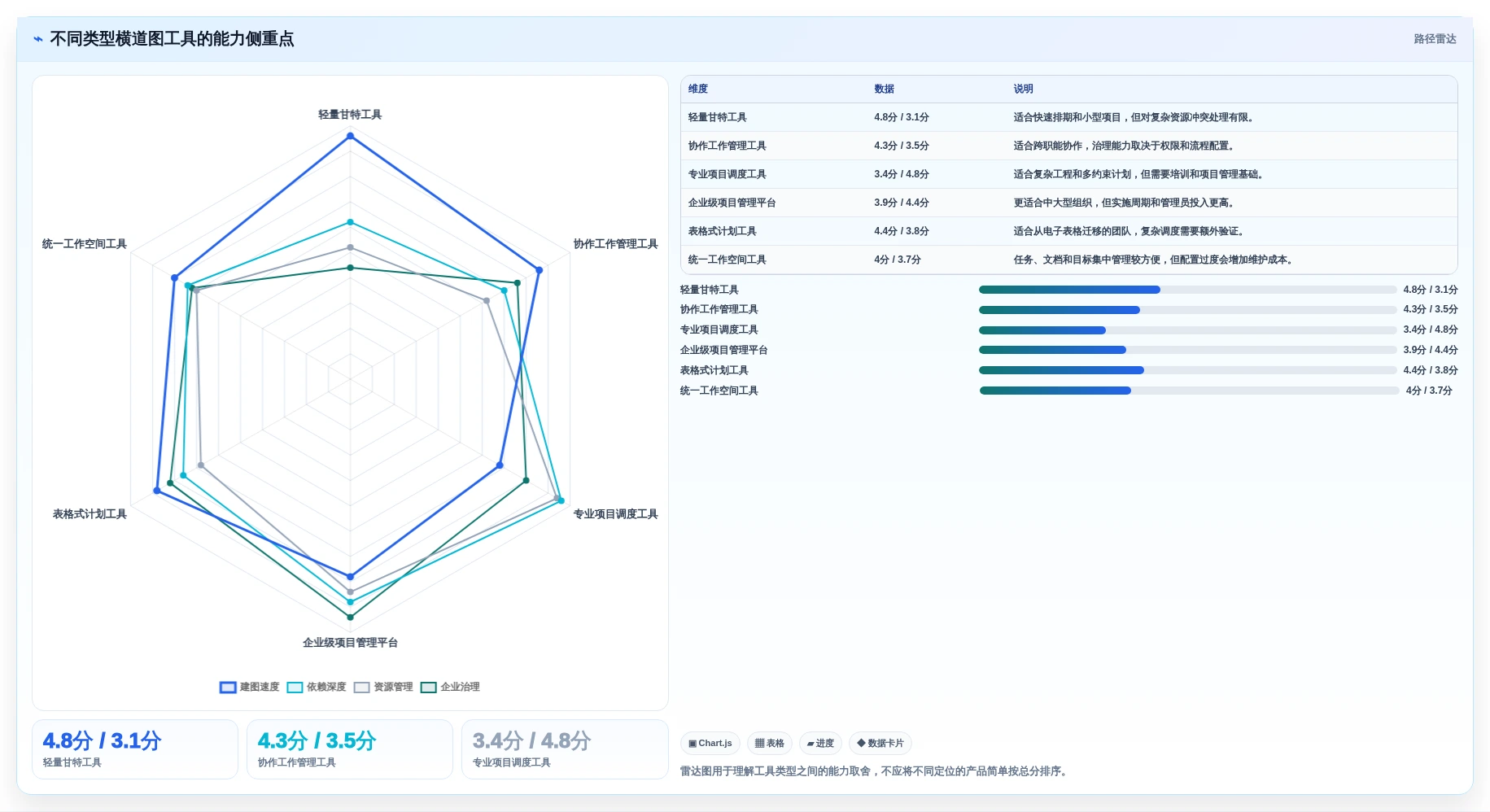Click the 3.9分 / 4.4分 table cell
The width and height of the screenshot is (1490, 812).
pyautogui.click(x=902, y=203)
